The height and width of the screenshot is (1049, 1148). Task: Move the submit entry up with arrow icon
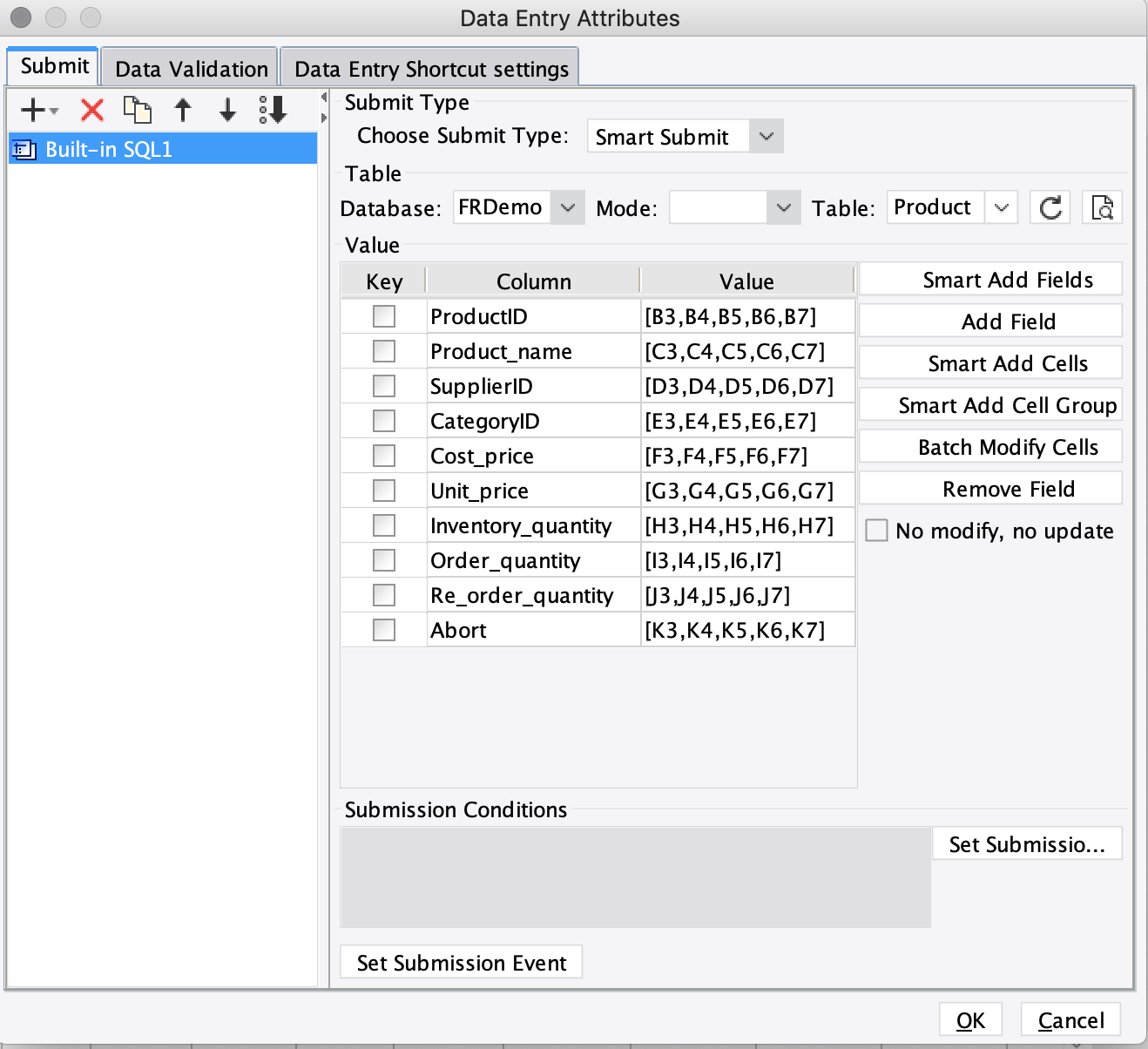pyautogui.click(x=183, y=110)
